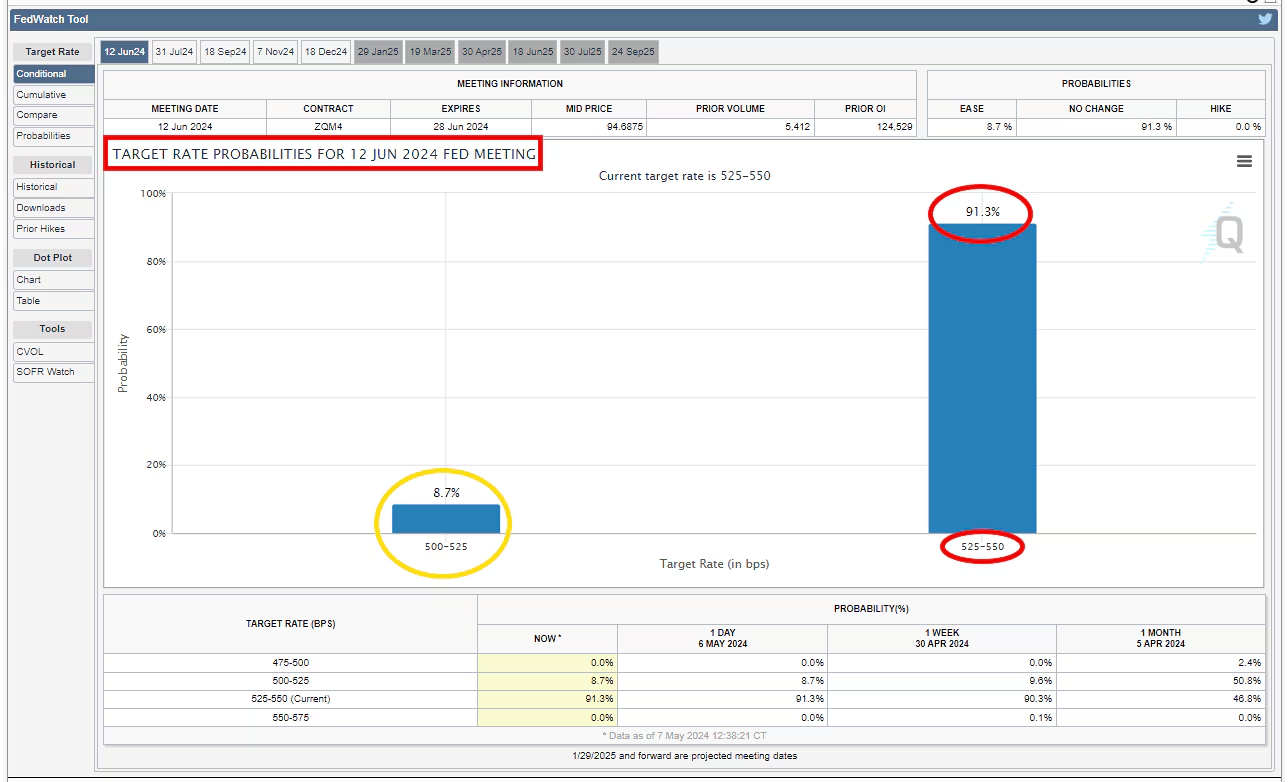The image size is (1288, 782).
Task: Select the 19 Mar25 meeting tab
Action: tap(430, 52)
